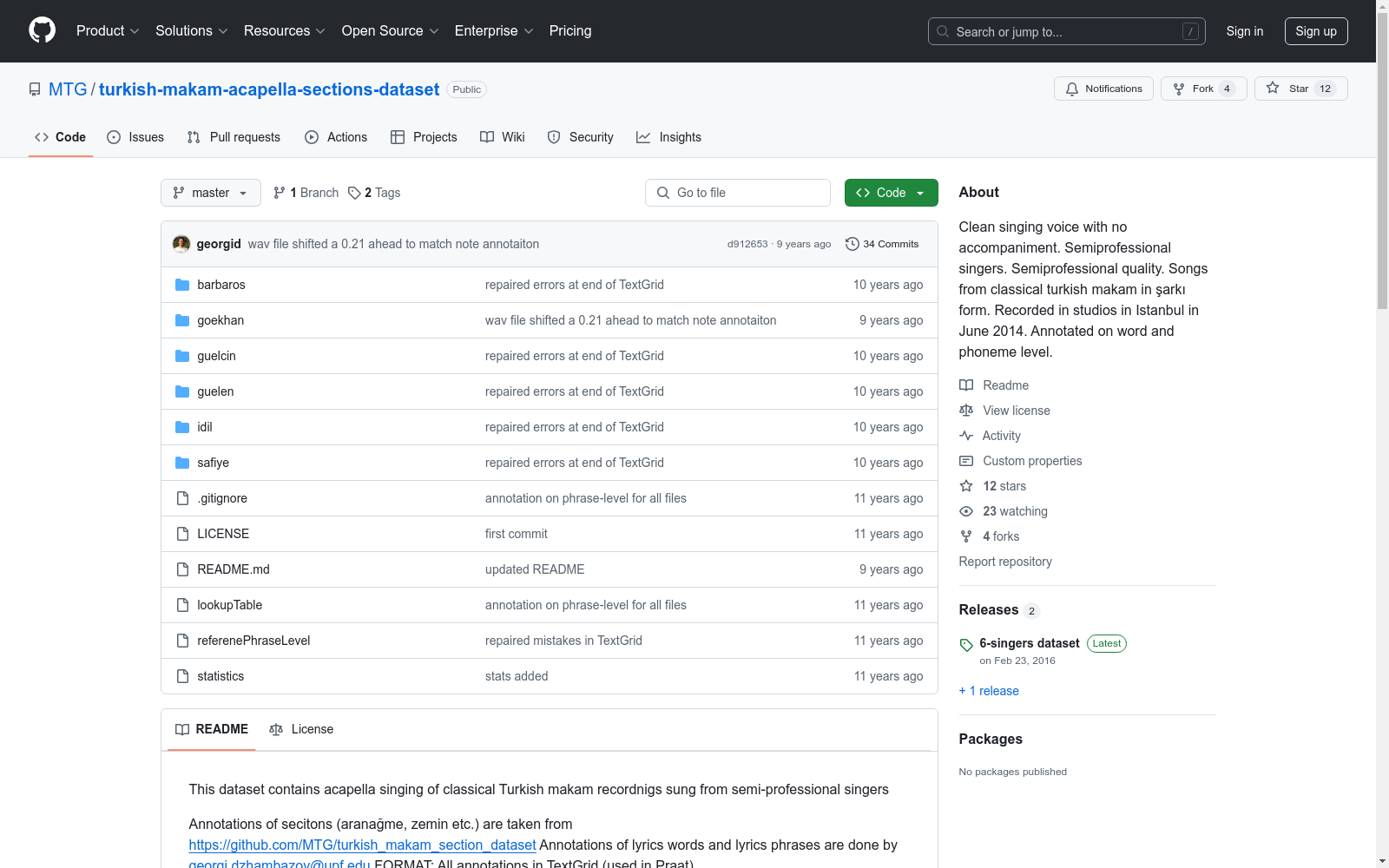
Task: Click the Sign up button
Action: coord(1316,31)
